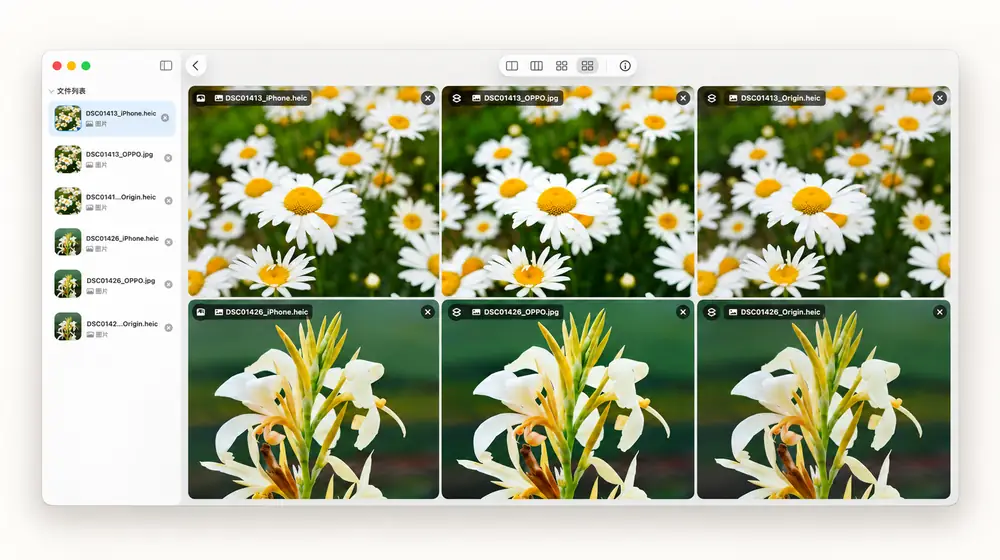Screen dimensions: 1000x560
Task: Select DSC01413_OPPO.jpg in file list
Action: [112, 159]
